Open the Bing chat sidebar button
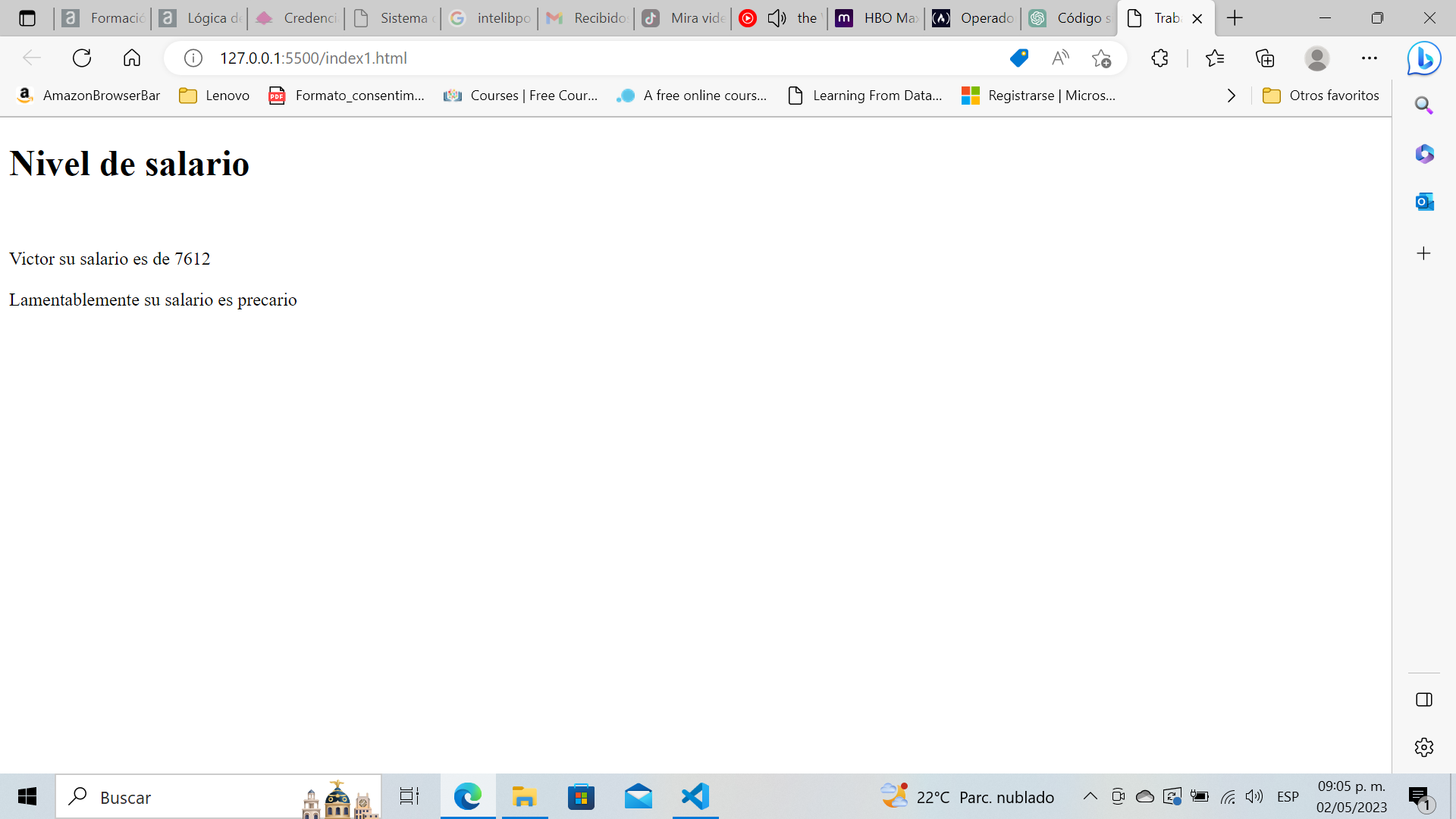This screenshot has height=819, width=1456. [x=1424, y=58]
